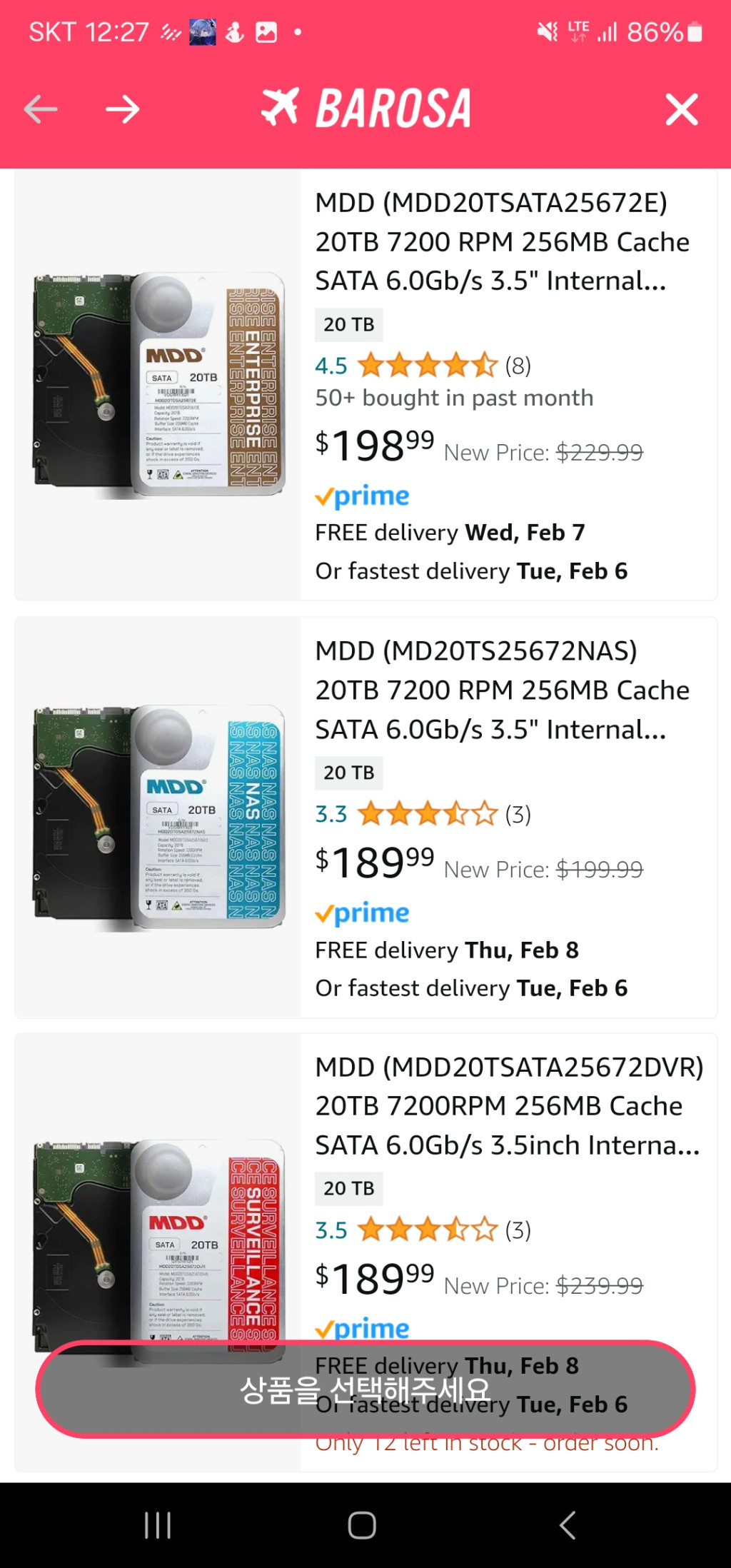
Task: Close the Barosa browser with X
Action: click(681, 109)
